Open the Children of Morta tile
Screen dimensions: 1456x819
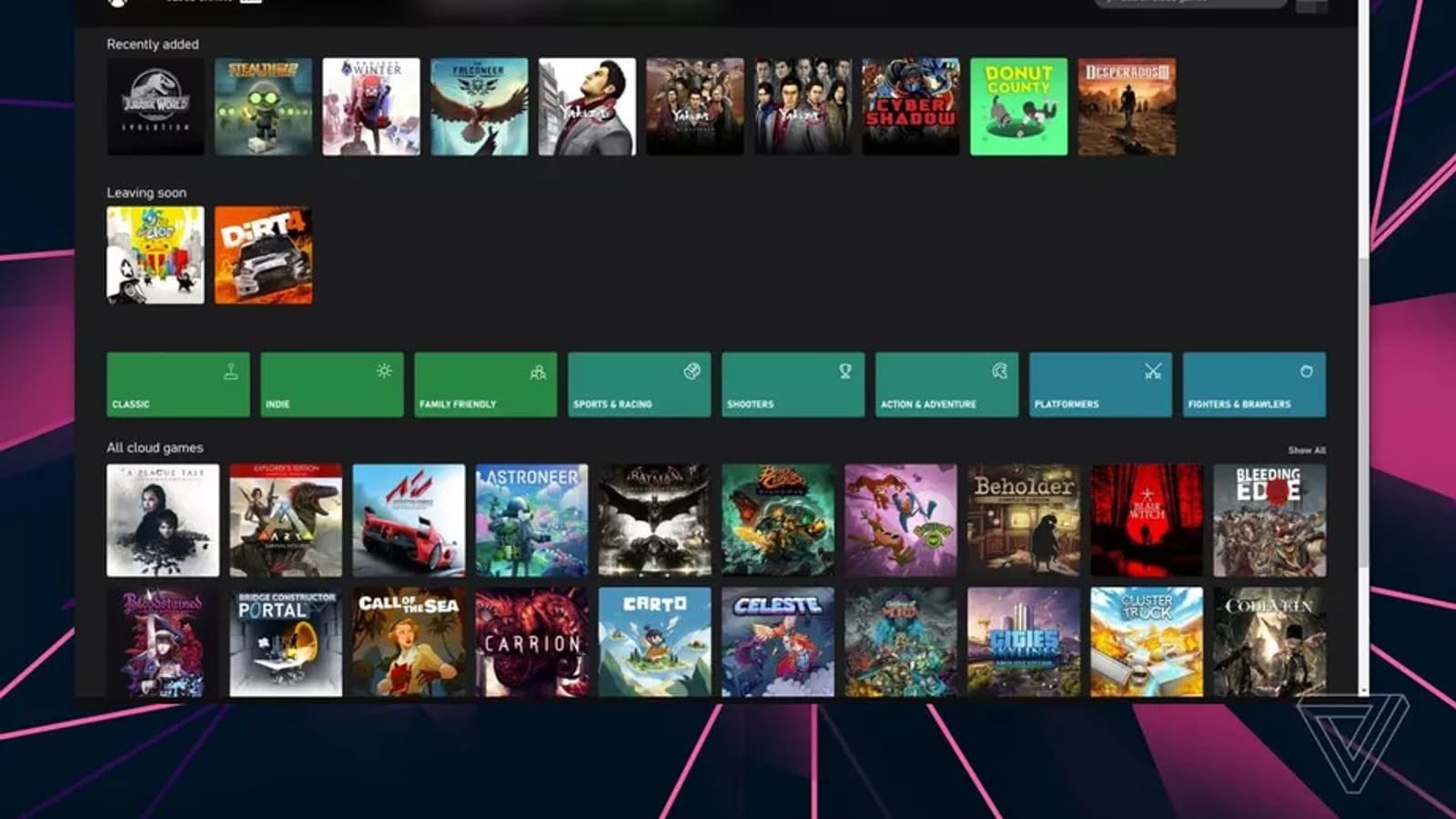(x=901, y=642)
